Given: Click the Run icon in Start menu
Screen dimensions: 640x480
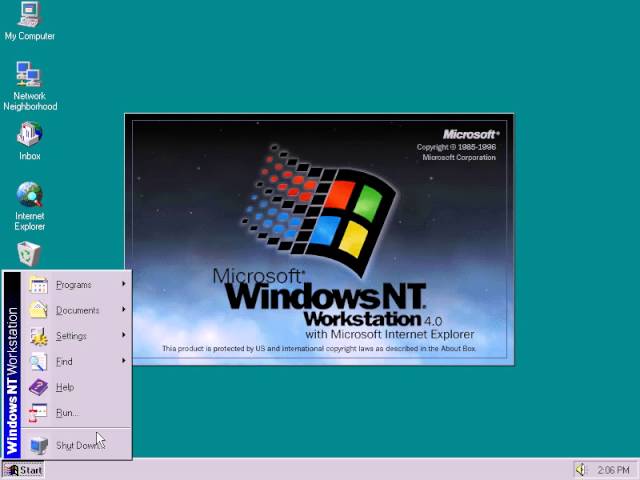Looking at the screenshot, I should click(38, 413).
